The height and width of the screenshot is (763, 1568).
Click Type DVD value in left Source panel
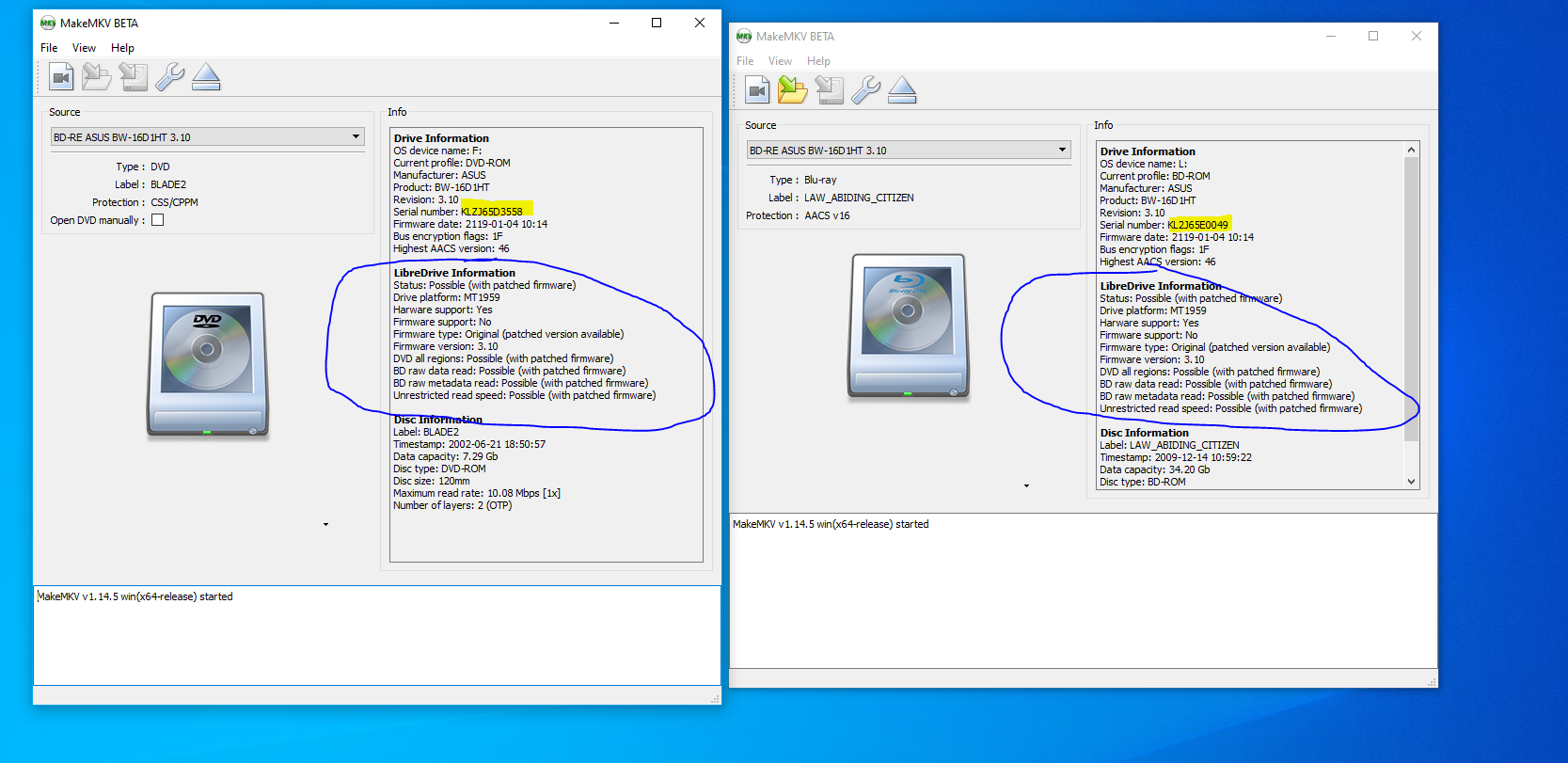point(160,167)
